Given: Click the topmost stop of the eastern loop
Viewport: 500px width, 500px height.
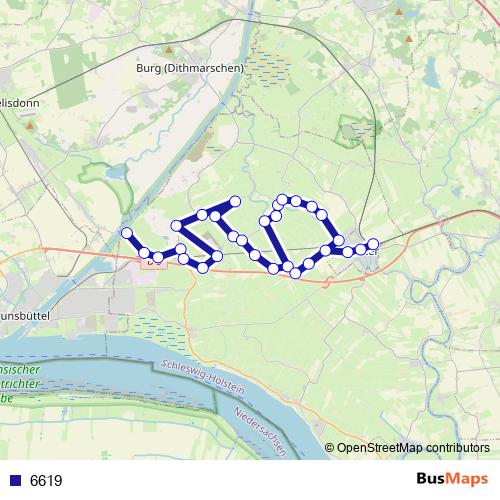Looking at the screenshot, I should point(282,199).
